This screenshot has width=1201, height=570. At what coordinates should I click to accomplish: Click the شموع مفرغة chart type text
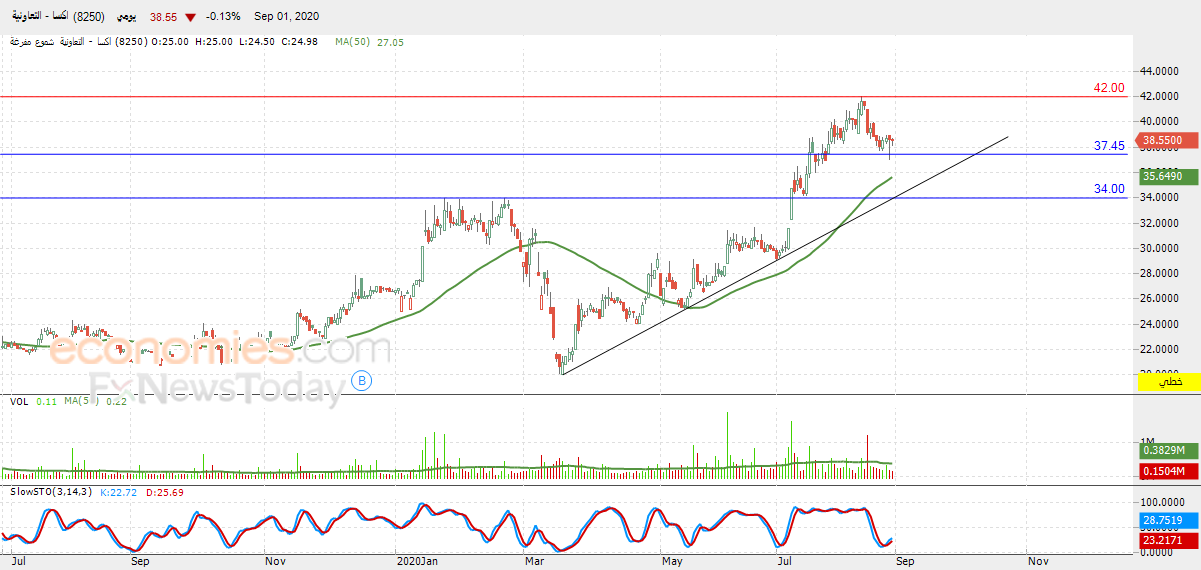click(x=33, y=42)
